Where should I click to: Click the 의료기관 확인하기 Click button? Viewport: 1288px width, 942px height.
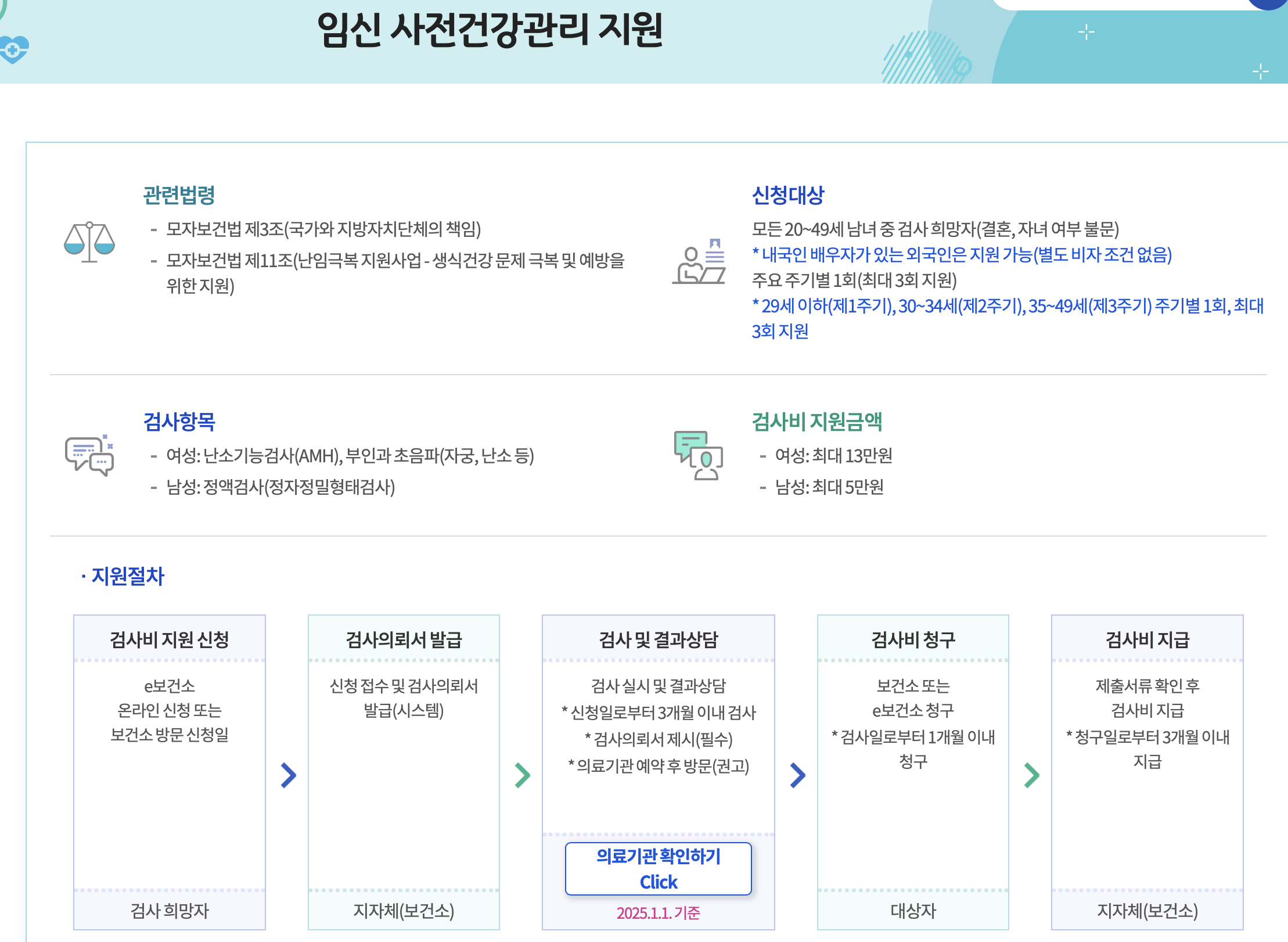click(x=658, y=868)
